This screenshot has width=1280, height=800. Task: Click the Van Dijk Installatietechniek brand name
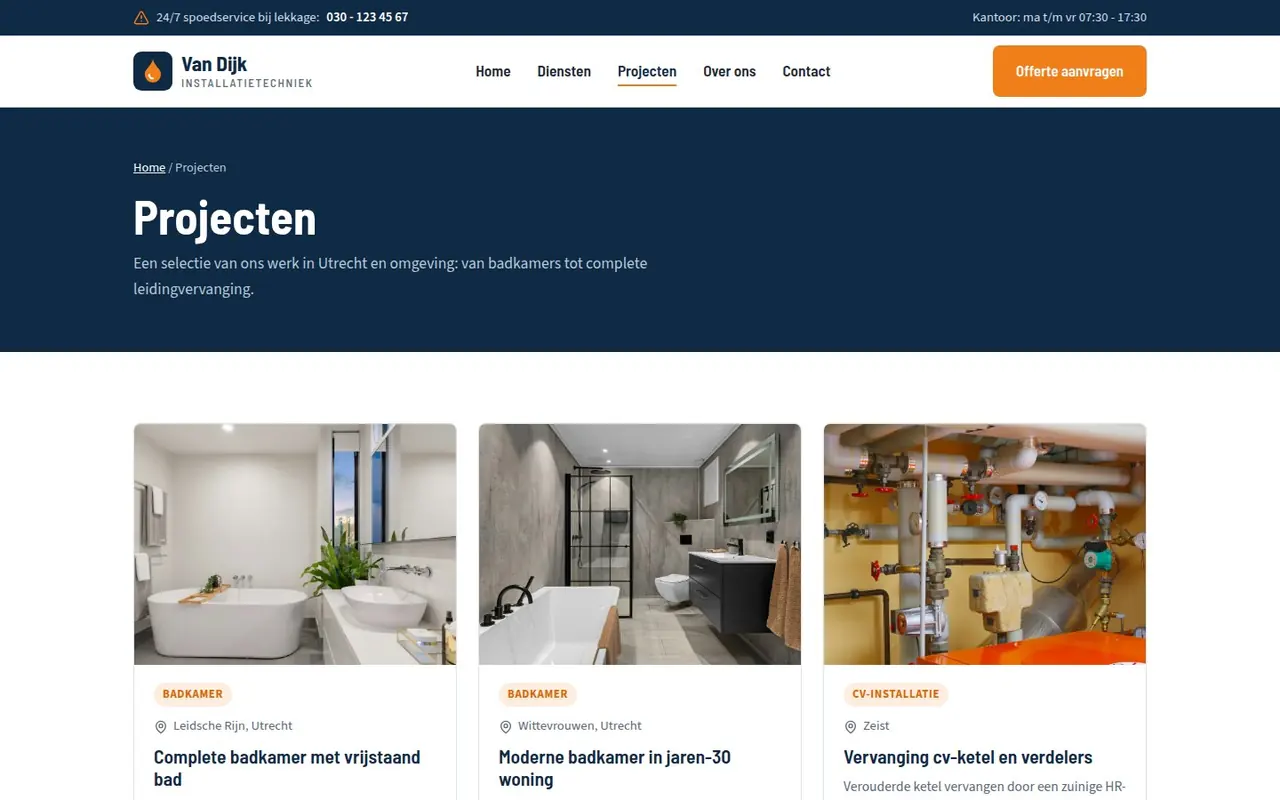tap(247, 72)
